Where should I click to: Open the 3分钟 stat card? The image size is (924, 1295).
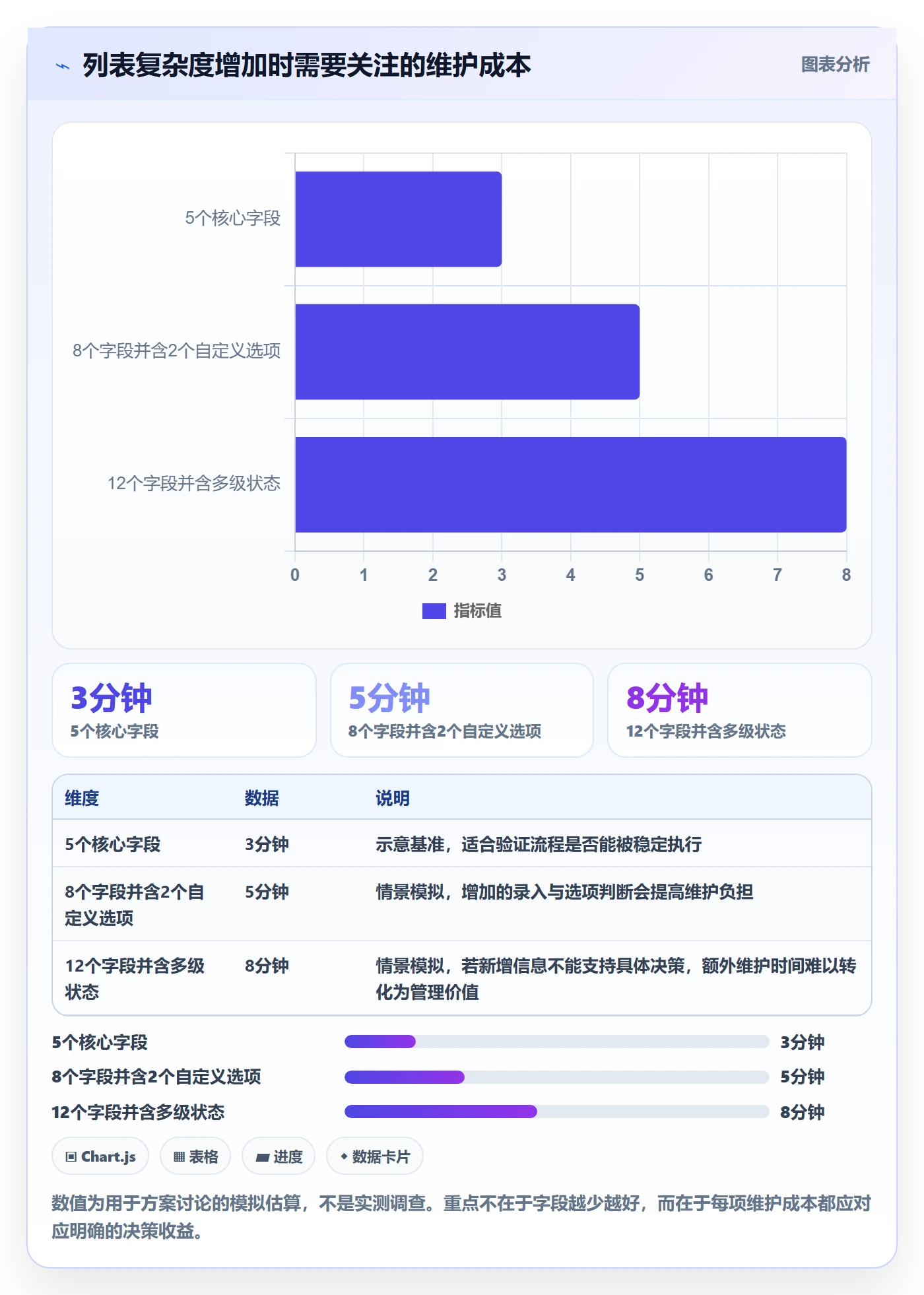184,710
